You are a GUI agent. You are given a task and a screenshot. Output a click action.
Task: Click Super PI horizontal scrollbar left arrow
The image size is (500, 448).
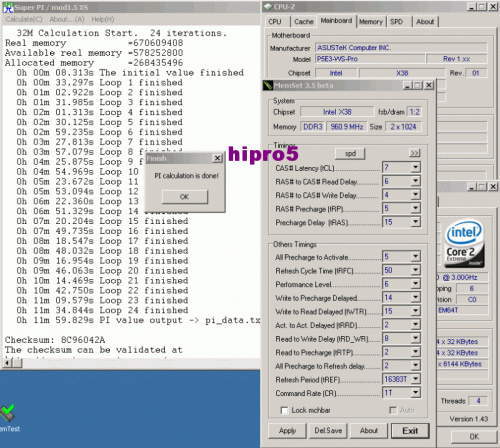(7, 363)
